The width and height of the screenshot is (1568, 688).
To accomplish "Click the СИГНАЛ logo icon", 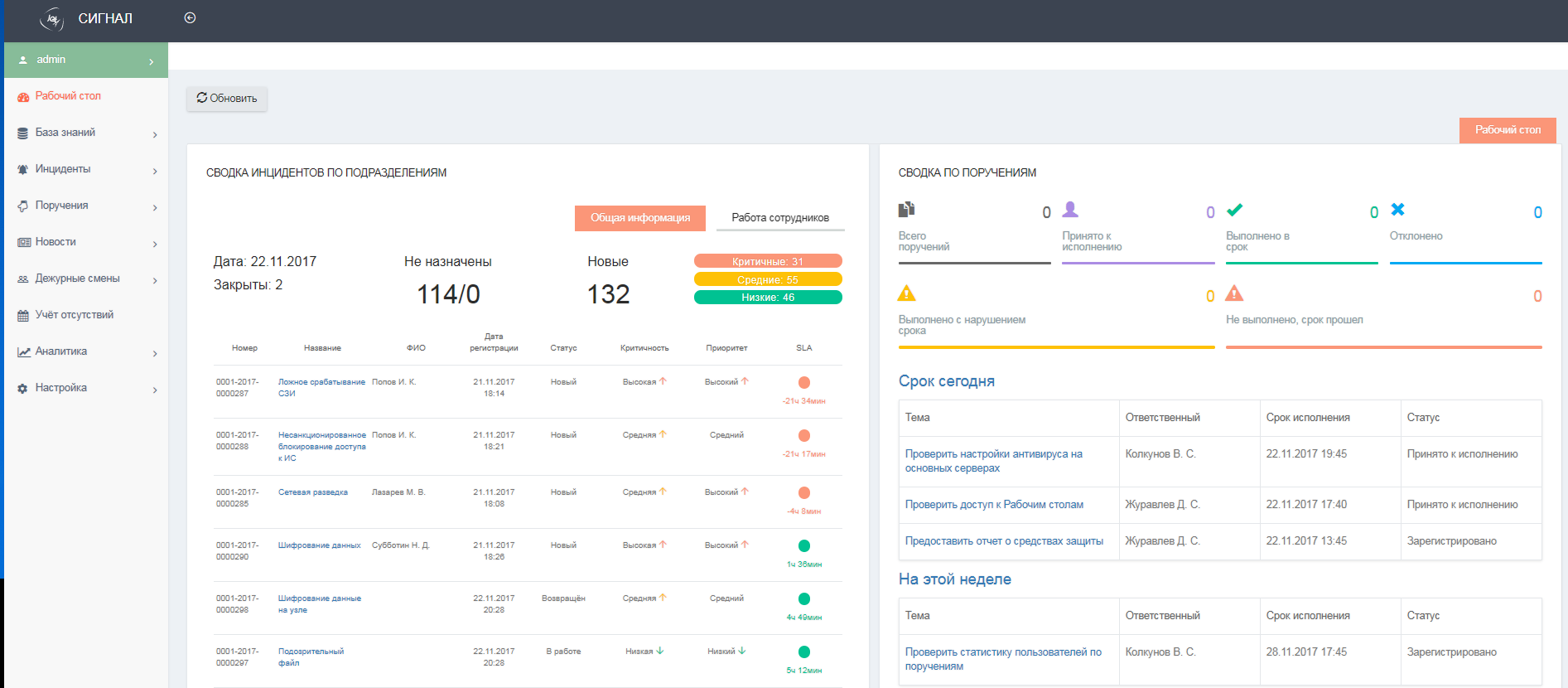I will [52, 18].
